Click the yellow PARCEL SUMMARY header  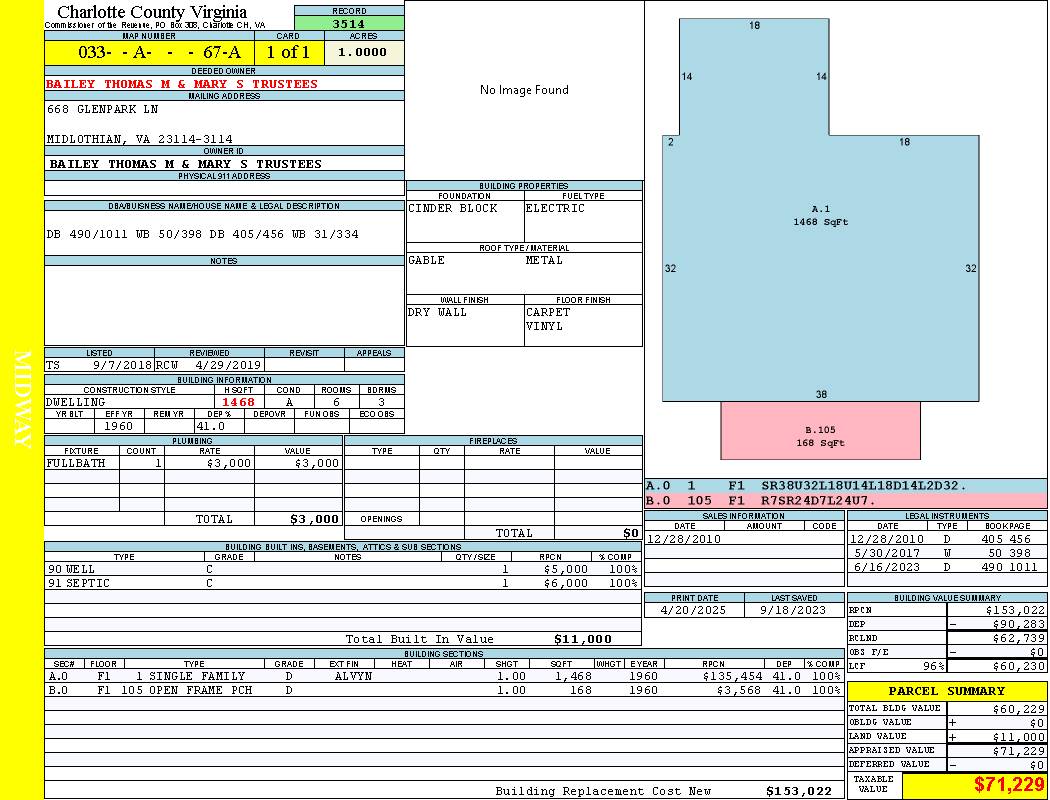[946, 691]
